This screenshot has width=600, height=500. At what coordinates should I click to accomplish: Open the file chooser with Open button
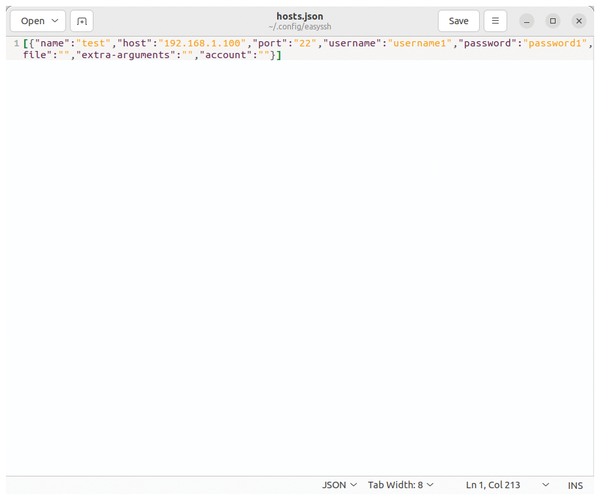coord(32,21)
